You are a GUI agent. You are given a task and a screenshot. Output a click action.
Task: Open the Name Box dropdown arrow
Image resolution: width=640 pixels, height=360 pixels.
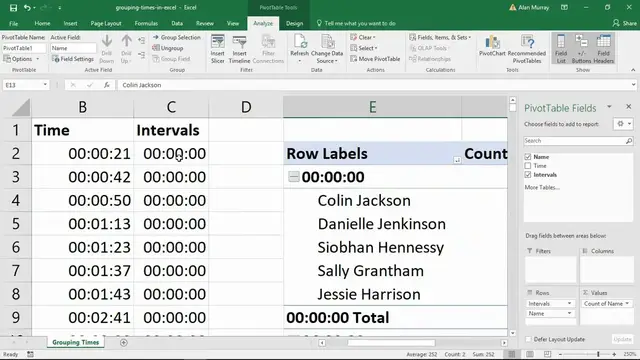point(45,85)
